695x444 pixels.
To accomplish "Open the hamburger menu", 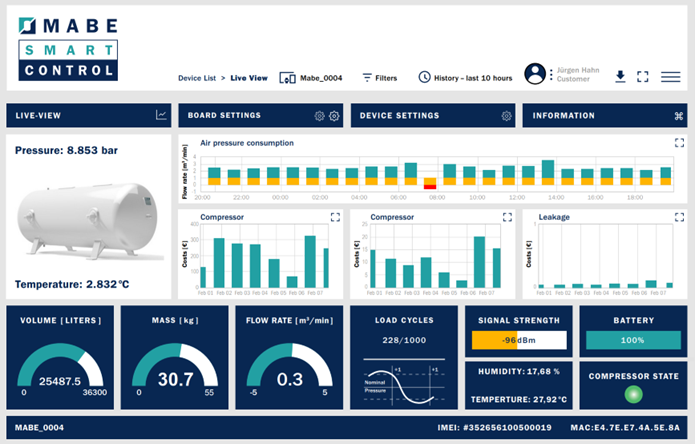I will point(671,76).
